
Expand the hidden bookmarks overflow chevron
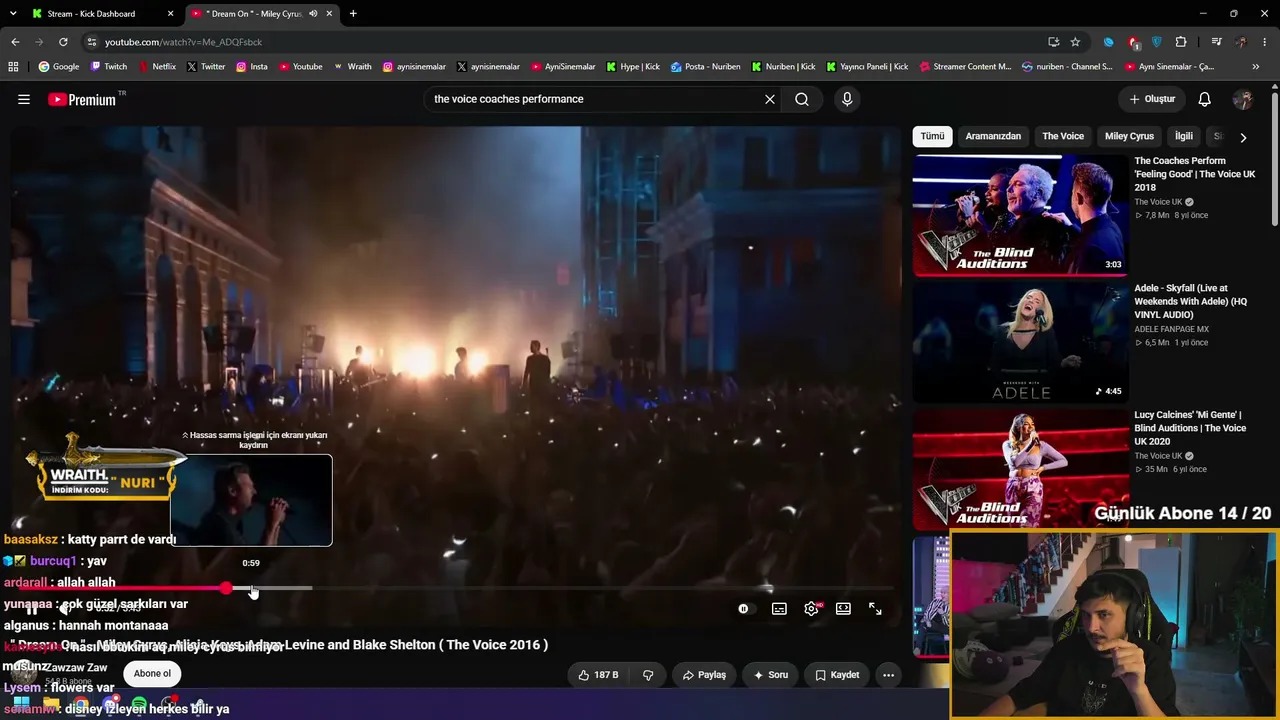1256,67
